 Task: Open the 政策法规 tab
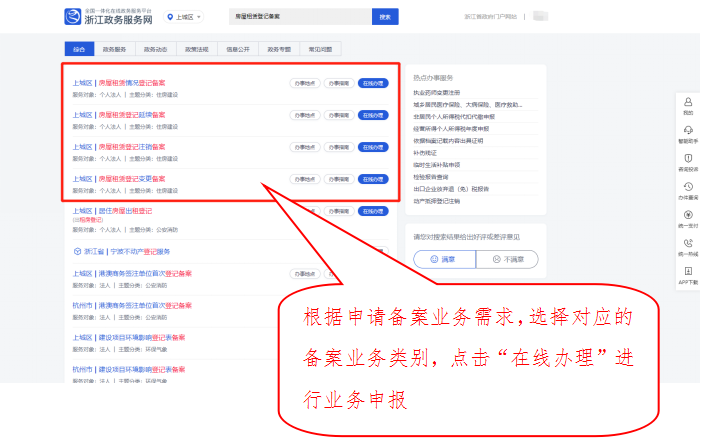[x=197, y=49]
